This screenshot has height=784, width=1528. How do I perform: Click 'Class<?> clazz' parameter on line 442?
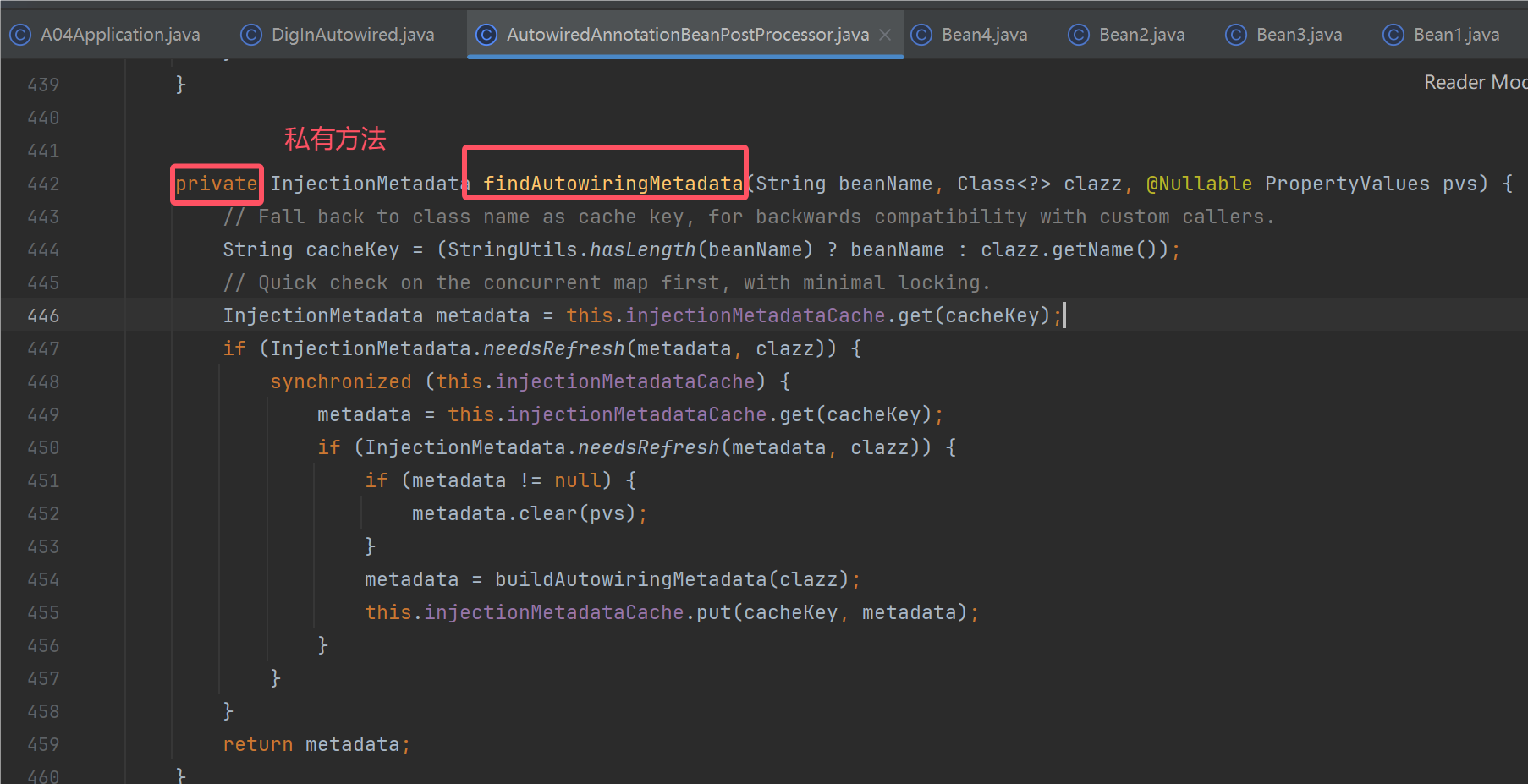1039,184
